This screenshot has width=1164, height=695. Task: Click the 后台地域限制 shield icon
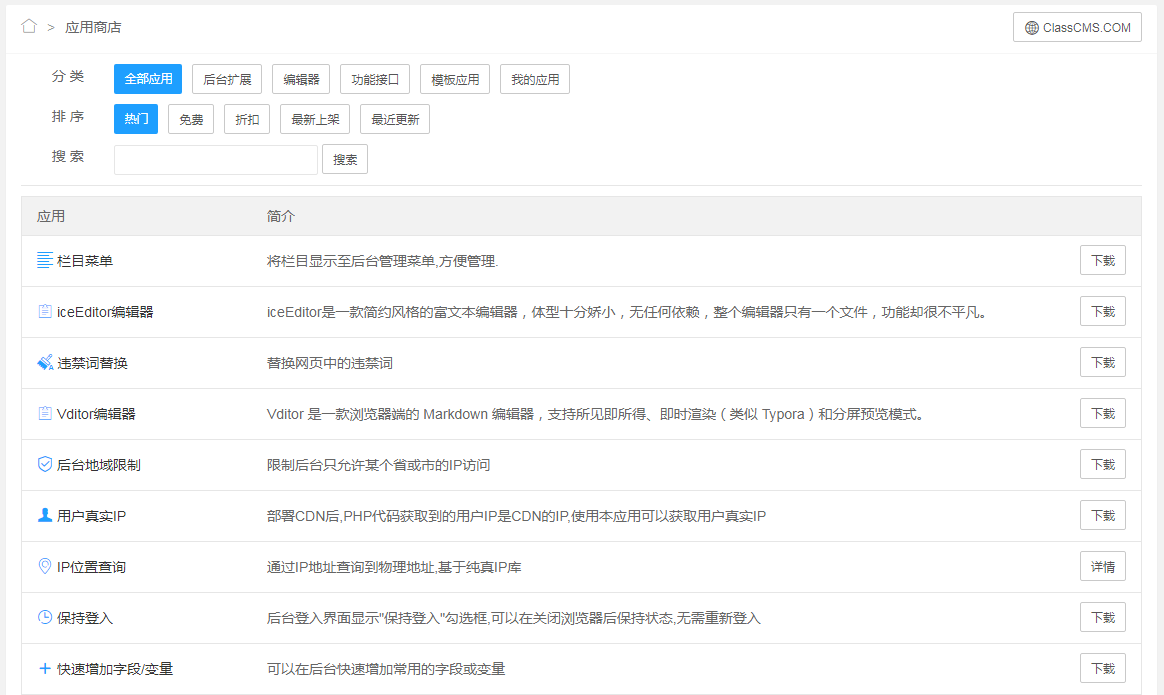pos(45,465)
